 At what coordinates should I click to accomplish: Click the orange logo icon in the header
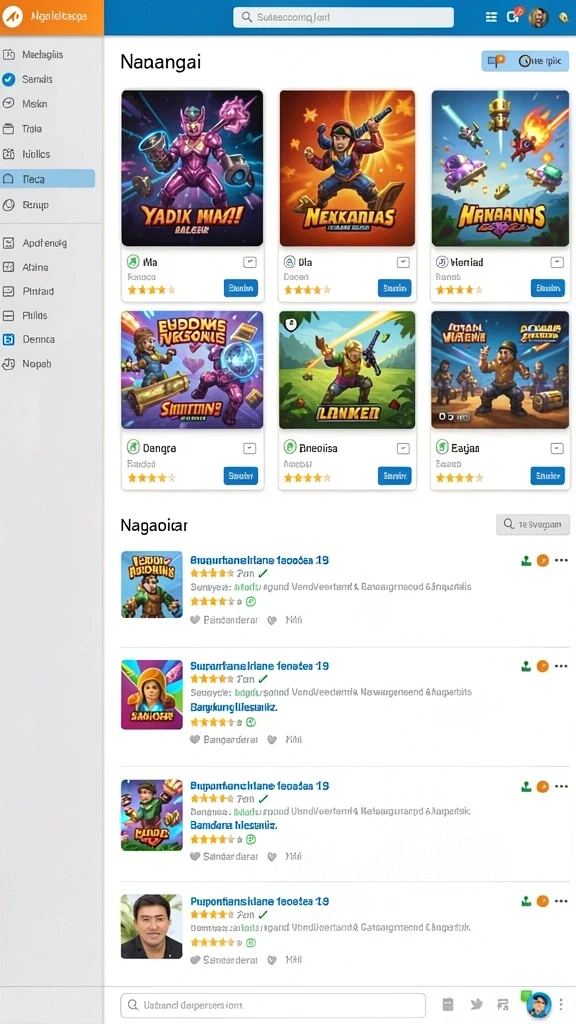[13, 16]
